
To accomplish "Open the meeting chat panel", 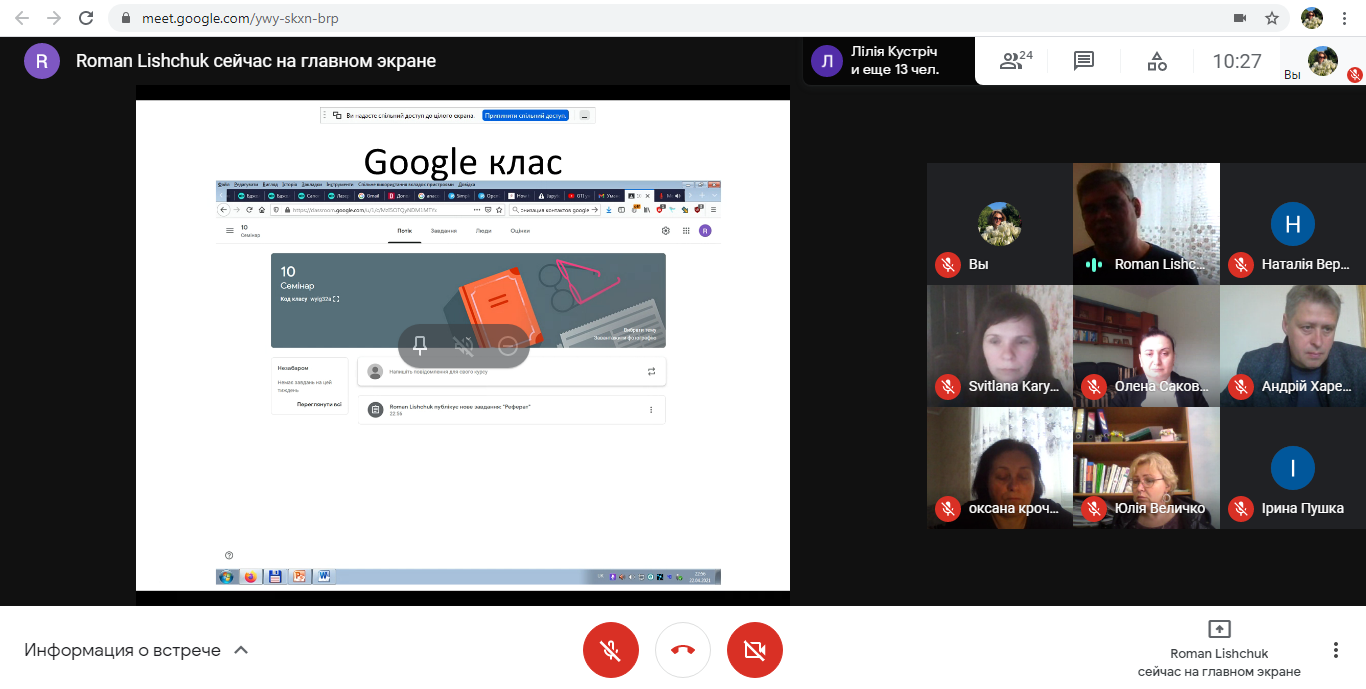I will pos(1083,61).
